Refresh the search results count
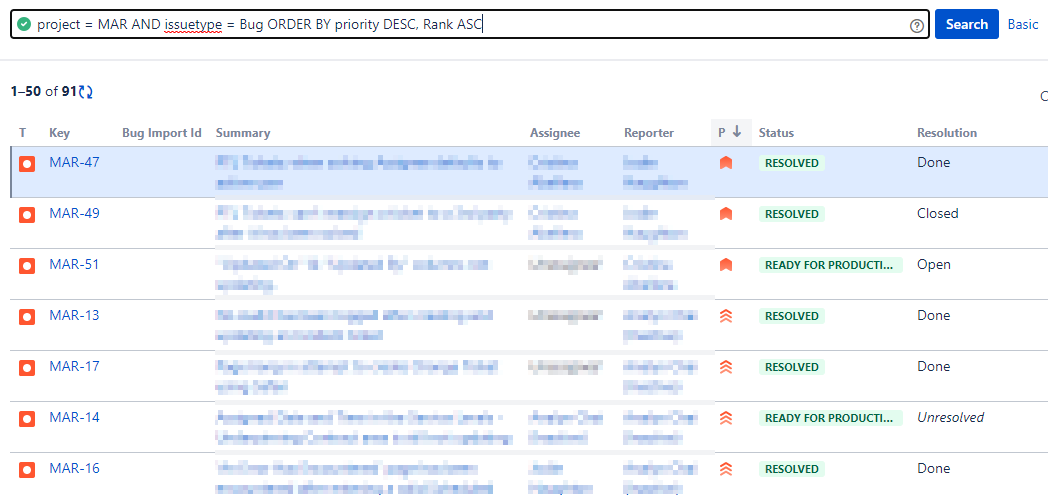This screenshot has width=1048, height=495. 86,92
